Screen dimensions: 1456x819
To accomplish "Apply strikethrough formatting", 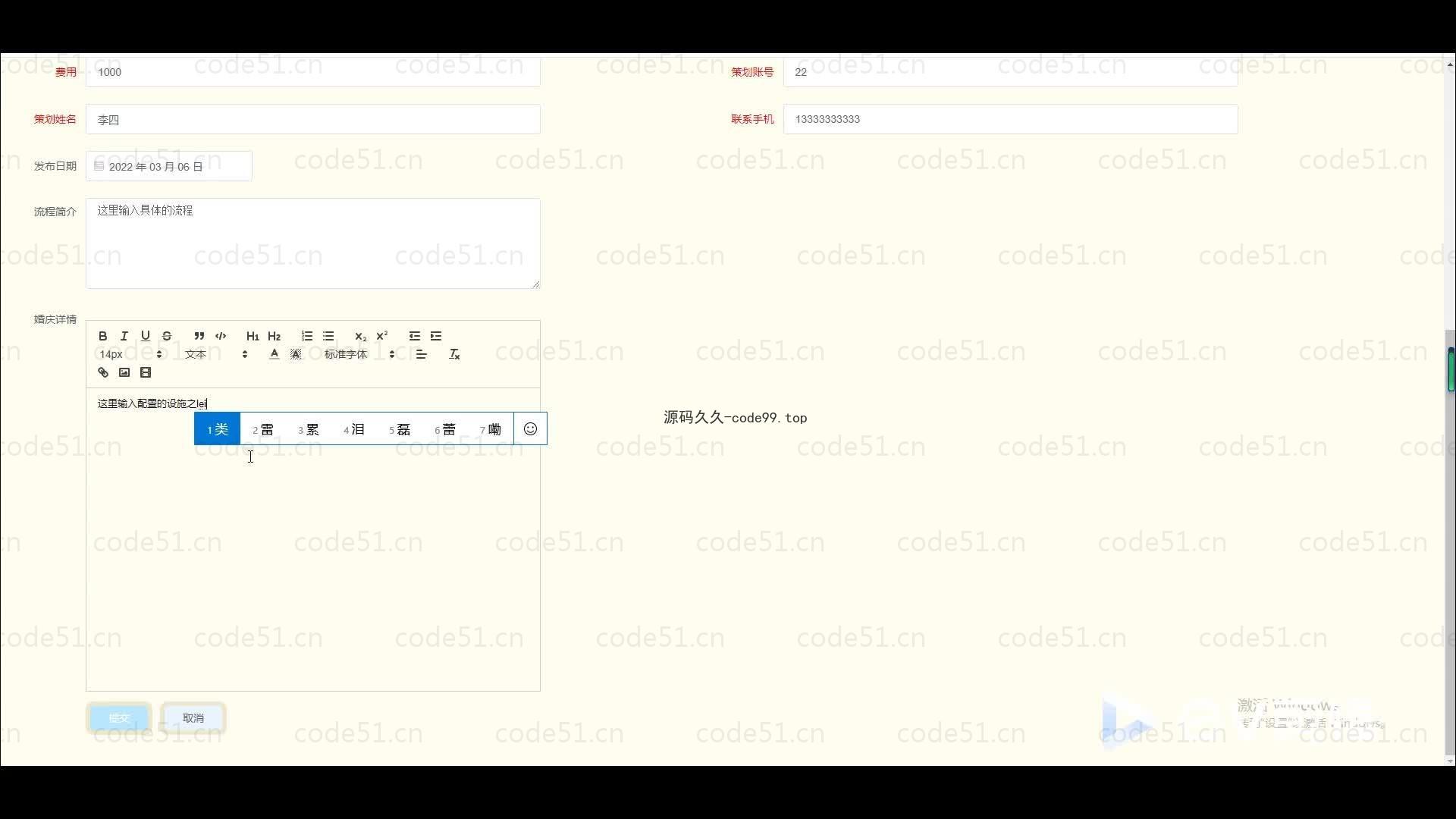I will [167, 336].
